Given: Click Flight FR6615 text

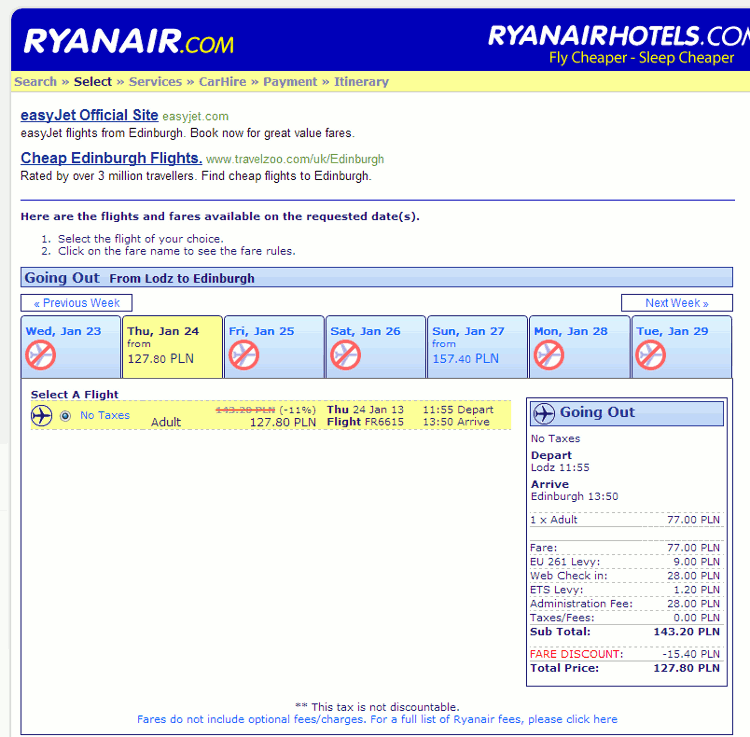Looking at the screenshot, I should (365, 422).
